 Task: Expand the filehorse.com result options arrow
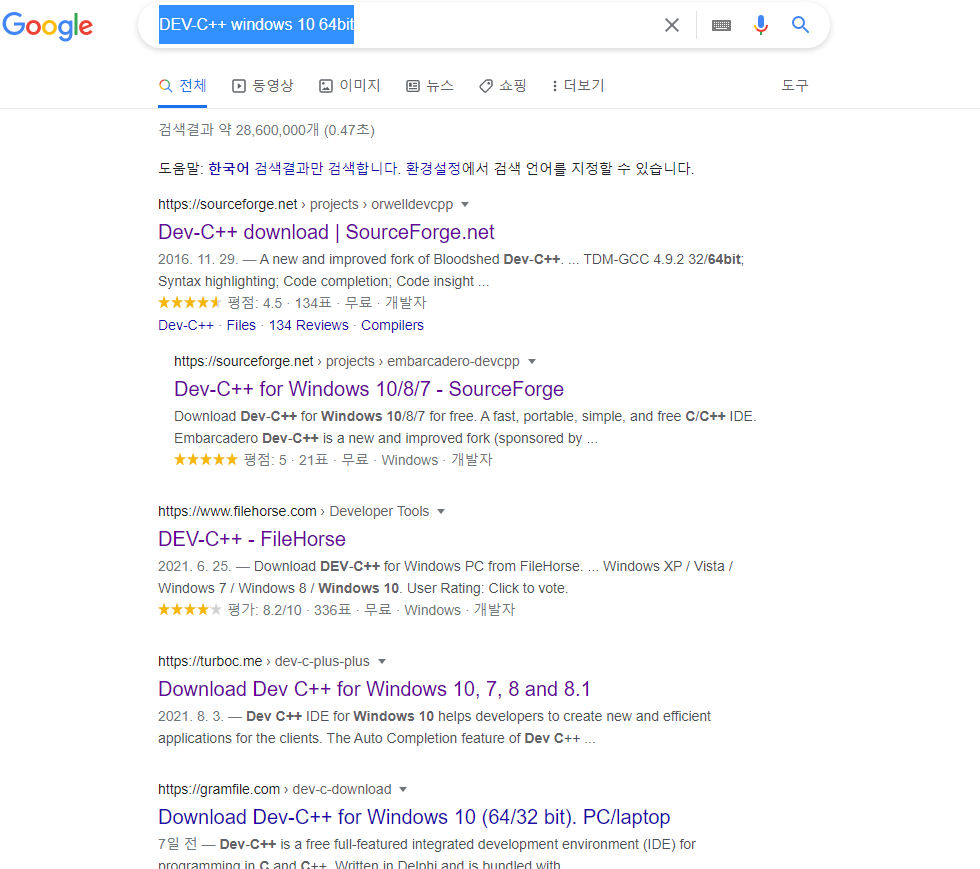[441, 511]
